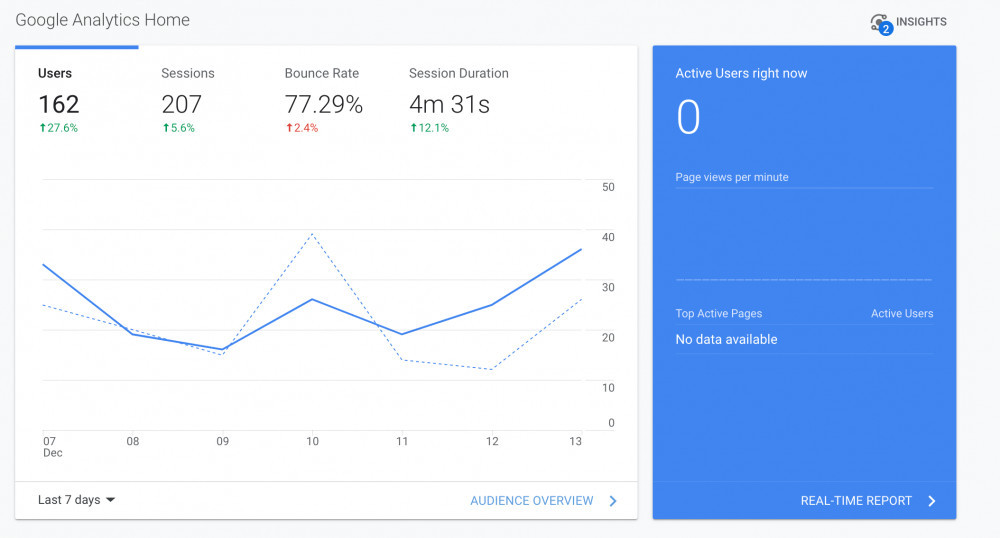Open the Audience Overview link
Viewport: 1000px width, 538px height.
(532, 501)
